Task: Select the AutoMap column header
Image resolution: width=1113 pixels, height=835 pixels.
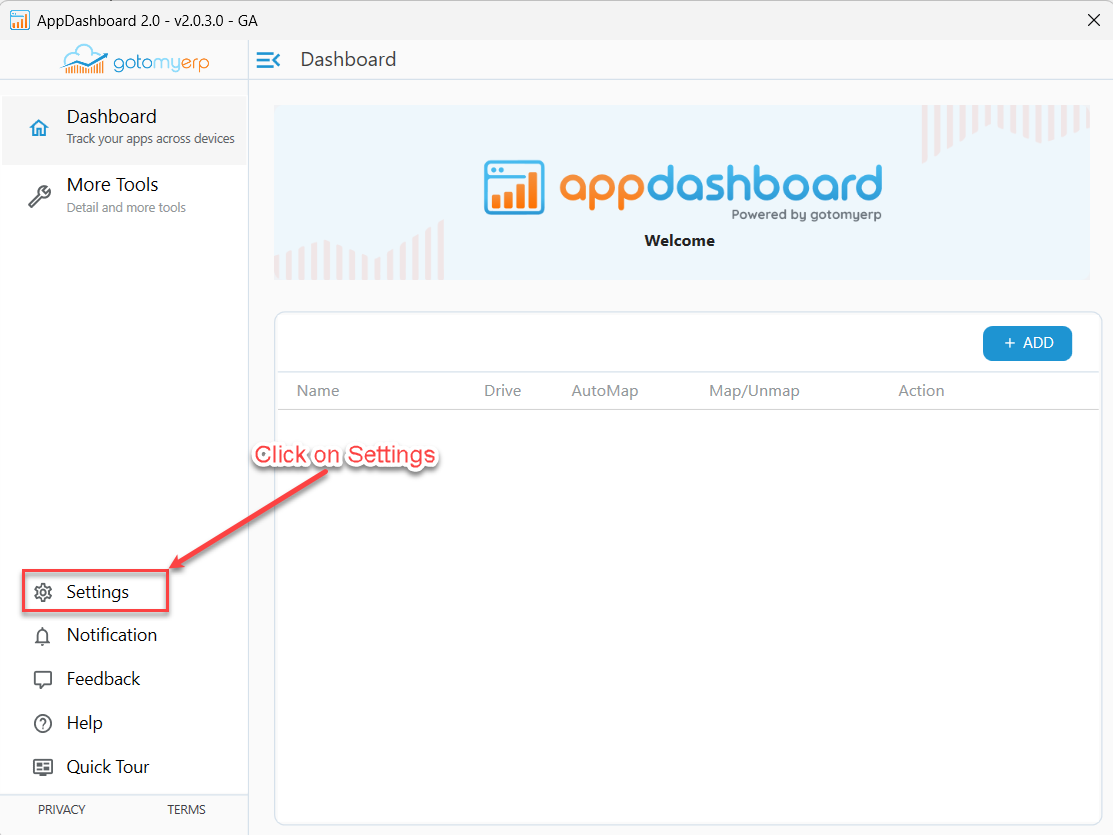Action: [x=604, y=391]
